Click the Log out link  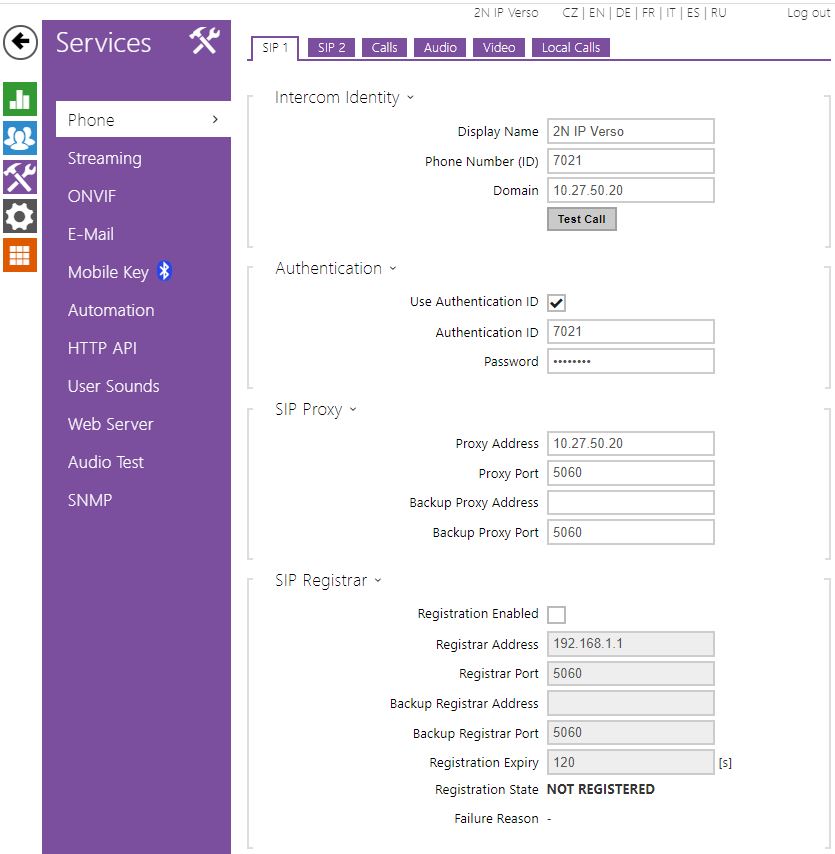click(808, 13)
